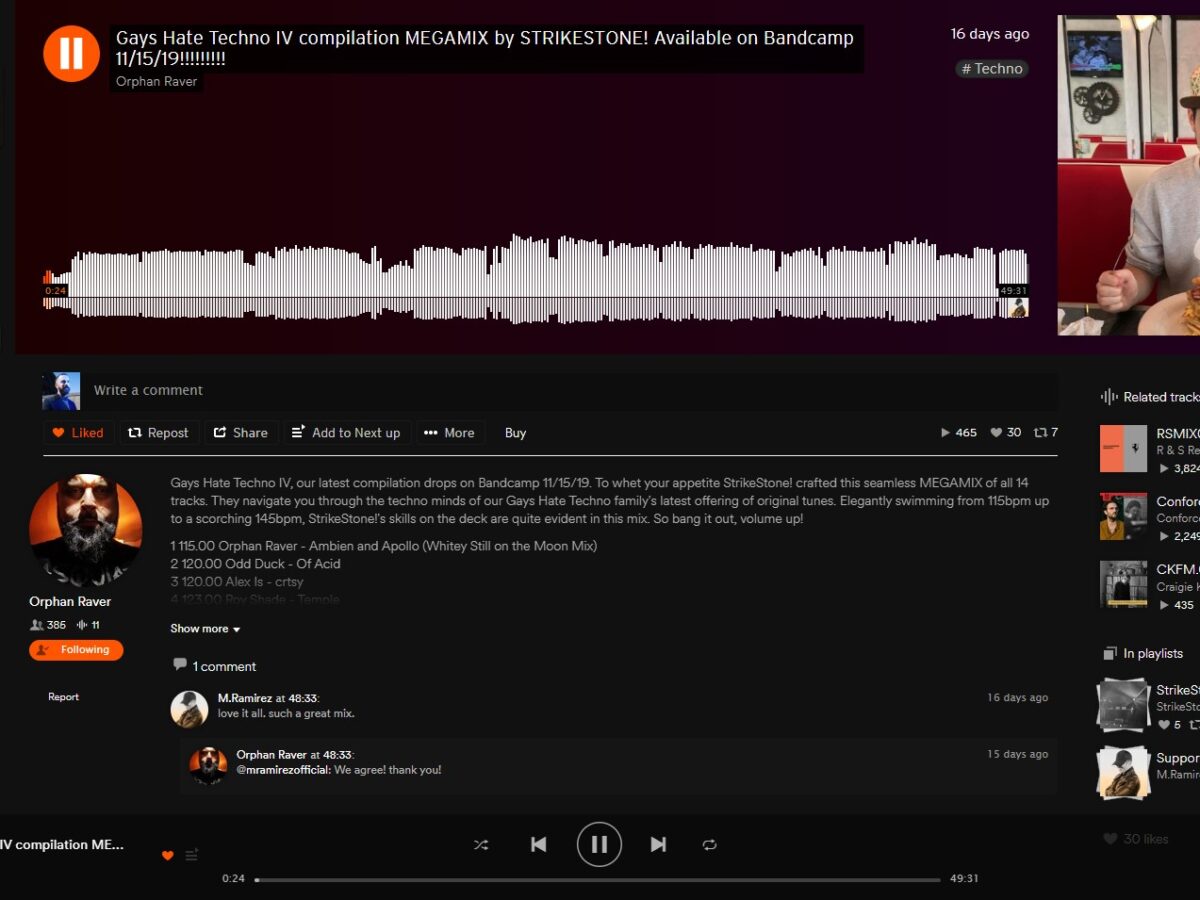
Task: Skip to next track
Action: (658, 845)
